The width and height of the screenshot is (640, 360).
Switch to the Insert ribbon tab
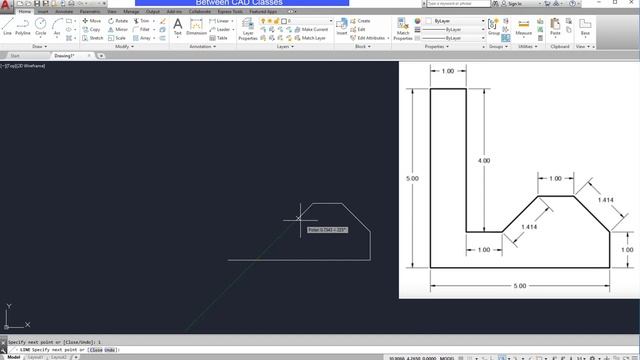click(x=43, y=12)
